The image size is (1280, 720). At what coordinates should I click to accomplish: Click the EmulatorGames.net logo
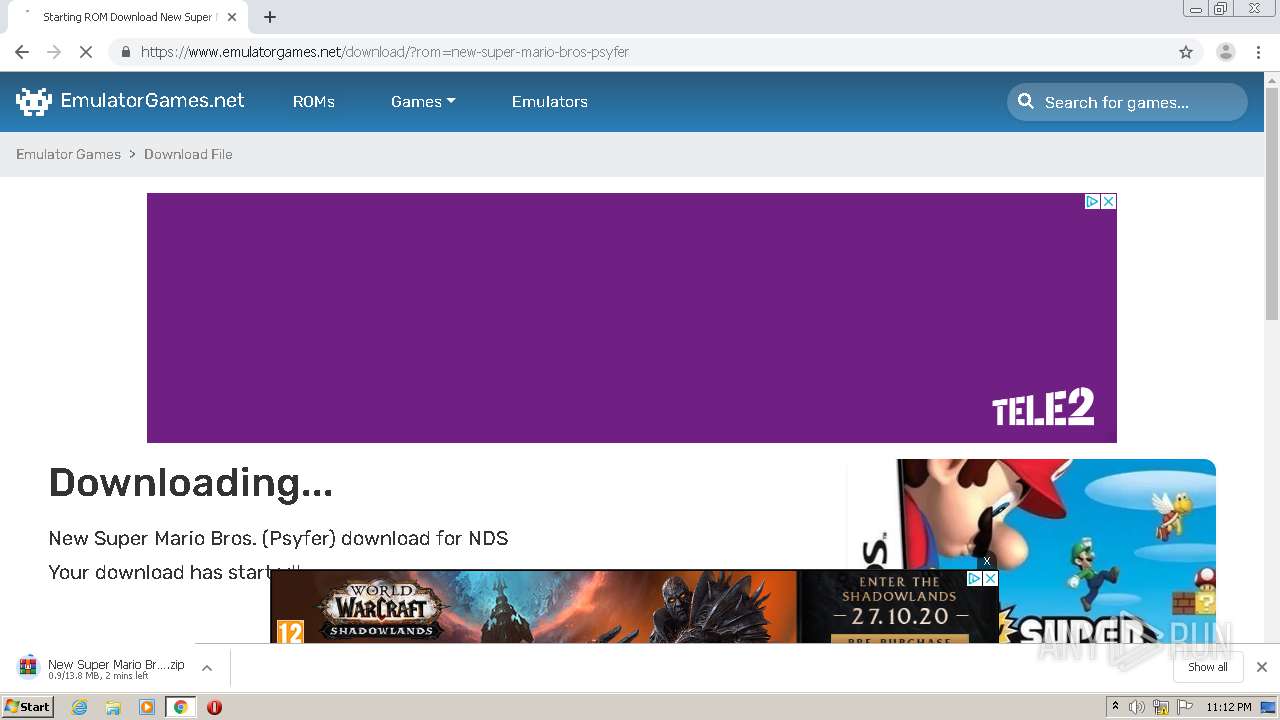pyautogui.click(x=130, y=101)
